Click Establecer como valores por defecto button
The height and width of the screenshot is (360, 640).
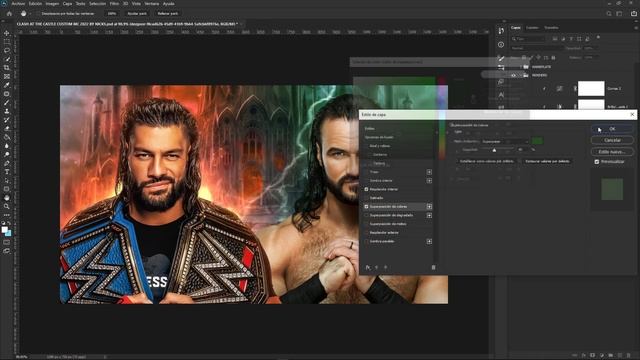(487, 161)
